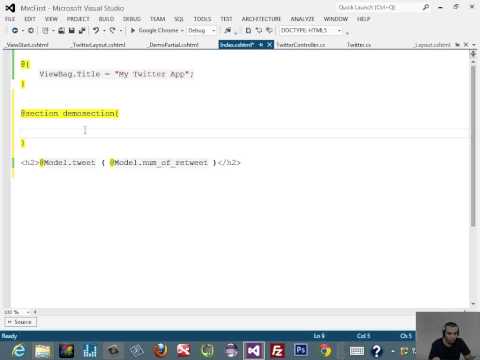Switch to Visual Studio taskbar icon
Viewport: 480px width, 360px height.
pos(254,351)
